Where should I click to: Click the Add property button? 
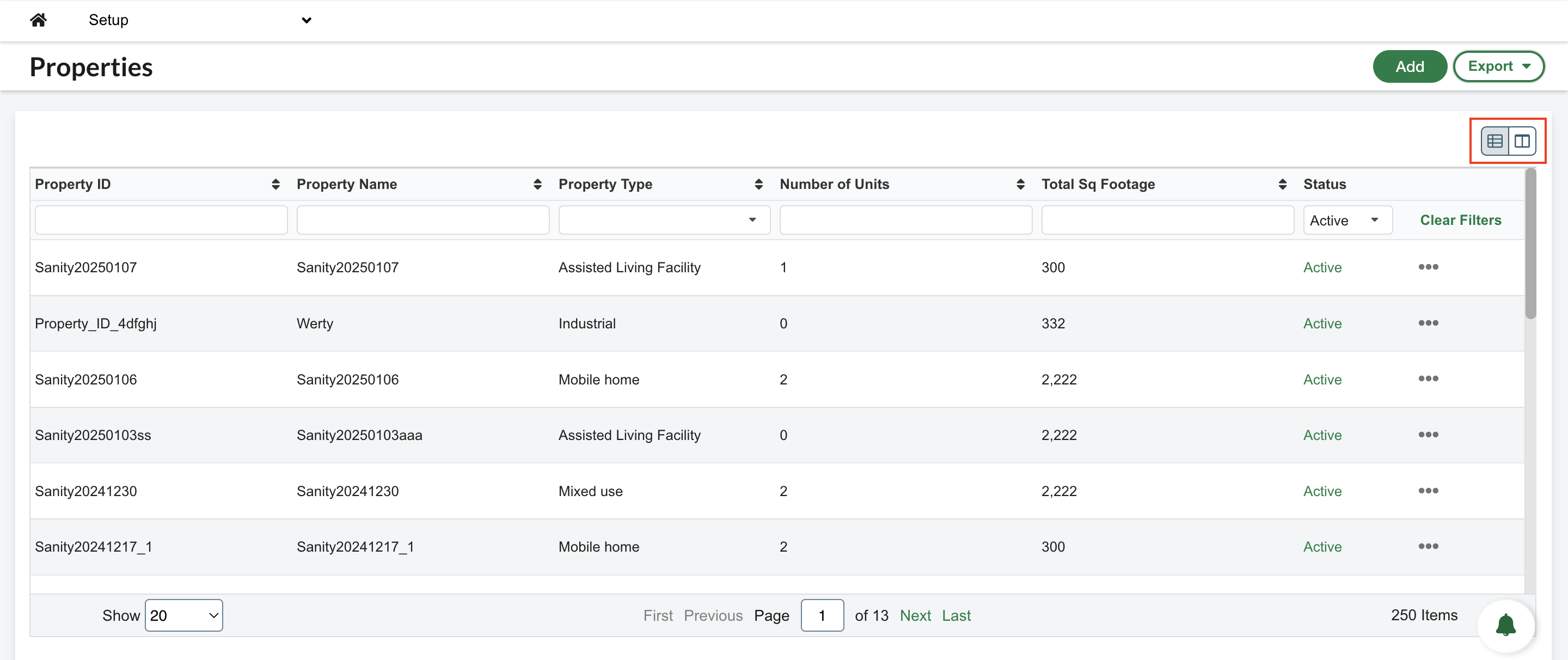(x=1409, y=66)
